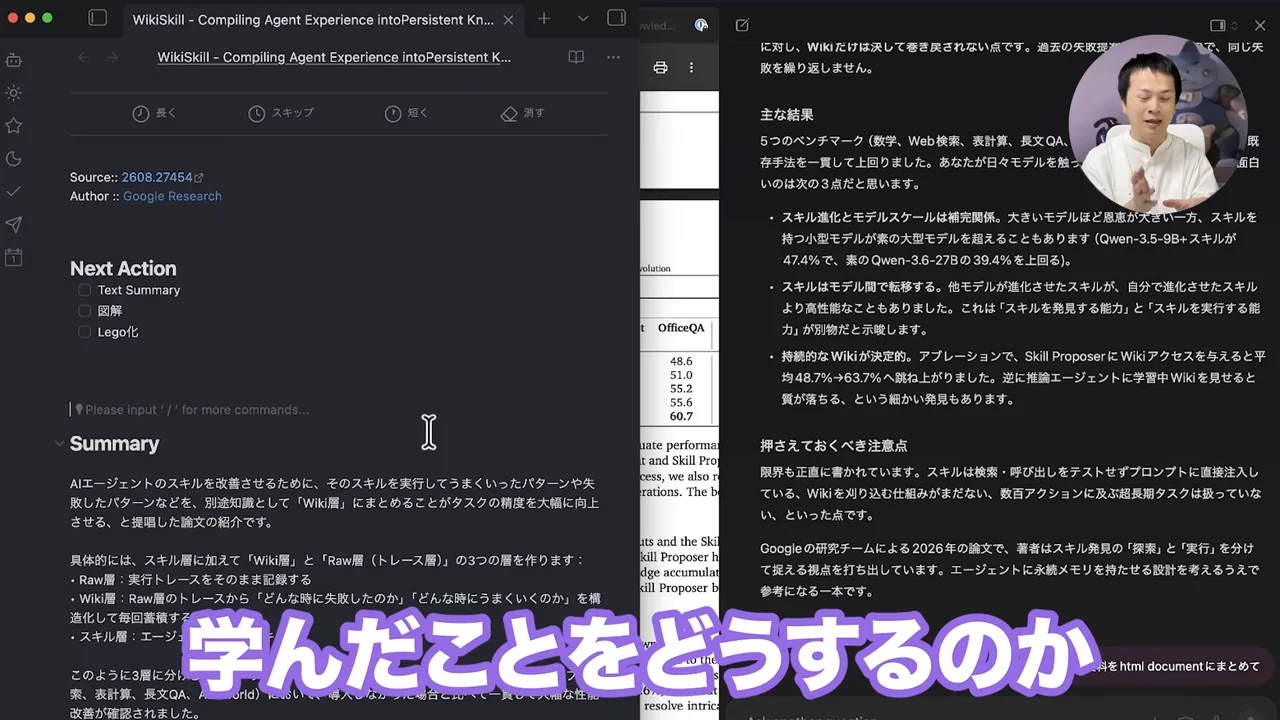Open the calendar icon in ribbon
The image size is (1280, 720).
coord(14,257)
